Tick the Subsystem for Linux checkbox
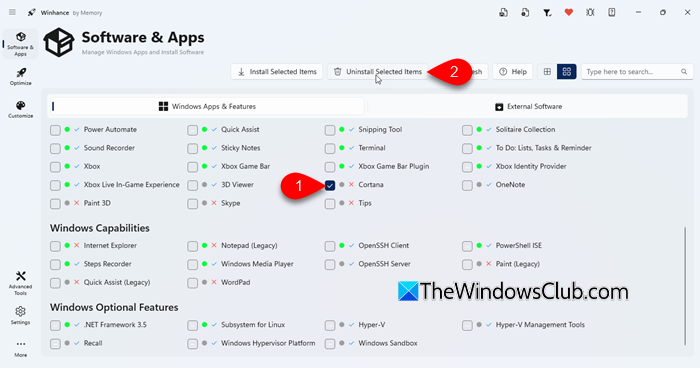The width and height of the screenshot is (700, 369). pos(192,325)
